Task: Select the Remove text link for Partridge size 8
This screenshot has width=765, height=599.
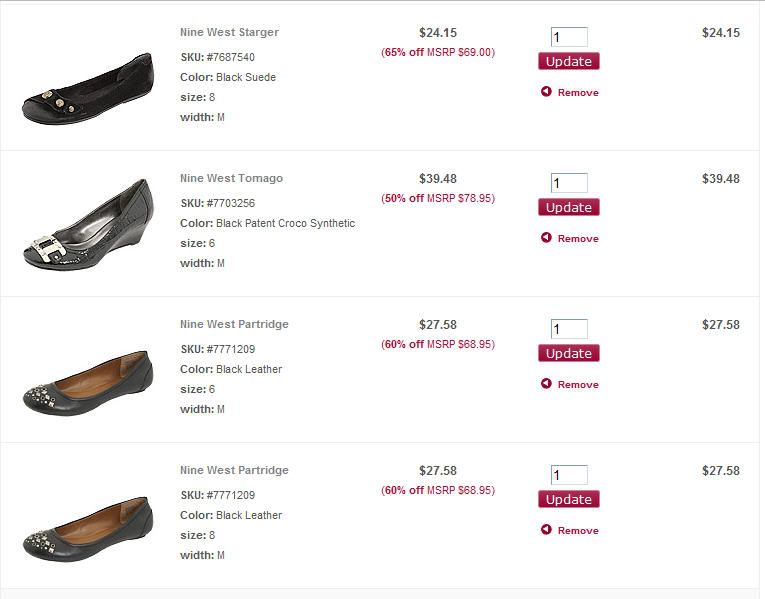Action: pyautogui.click(x=578, y=530)
